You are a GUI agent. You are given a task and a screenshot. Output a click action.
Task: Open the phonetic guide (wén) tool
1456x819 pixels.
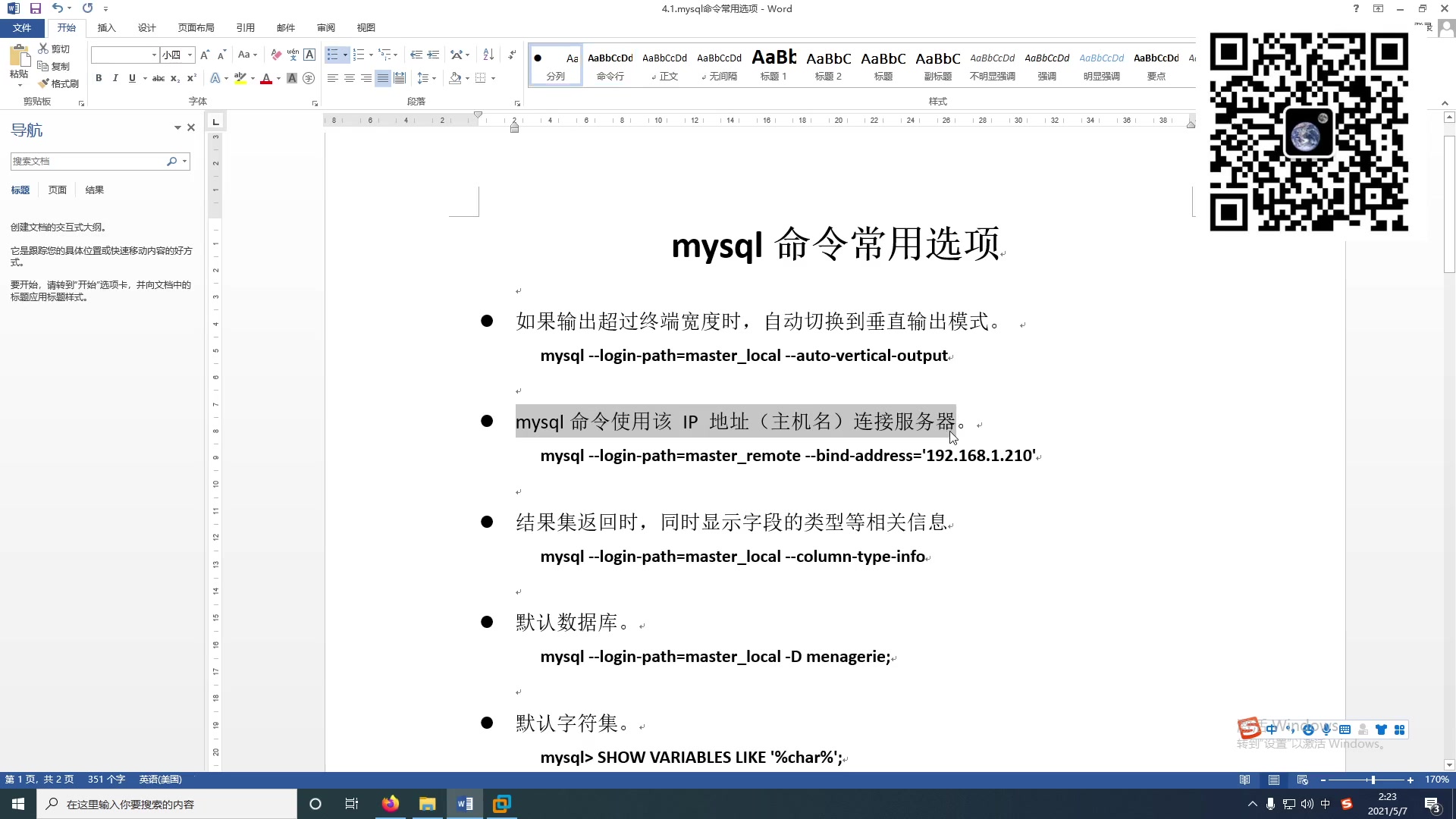click(293, 55)
